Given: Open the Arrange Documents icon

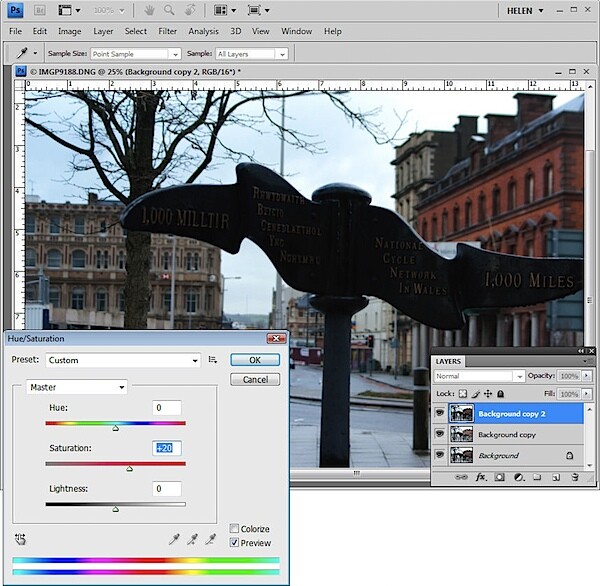Looking at the screenshot, I should tap(221, 10).
